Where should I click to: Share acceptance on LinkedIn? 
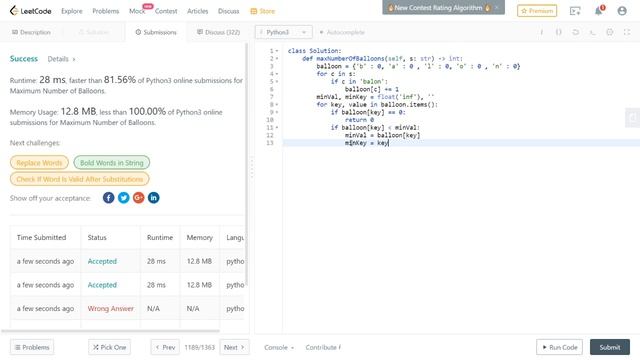pos(153,198)
